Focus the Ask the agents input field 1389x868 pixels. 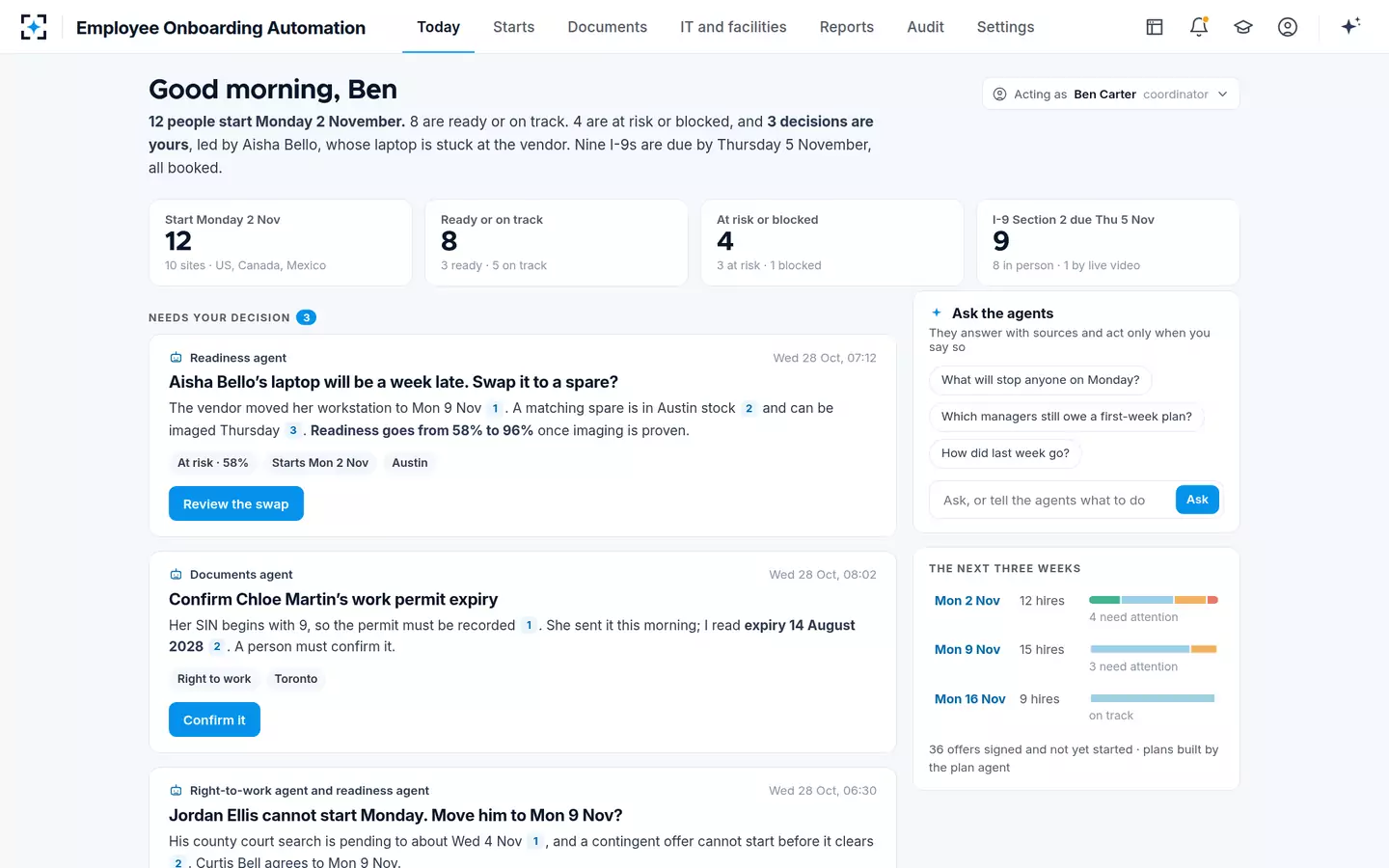tap(1052, 501)
